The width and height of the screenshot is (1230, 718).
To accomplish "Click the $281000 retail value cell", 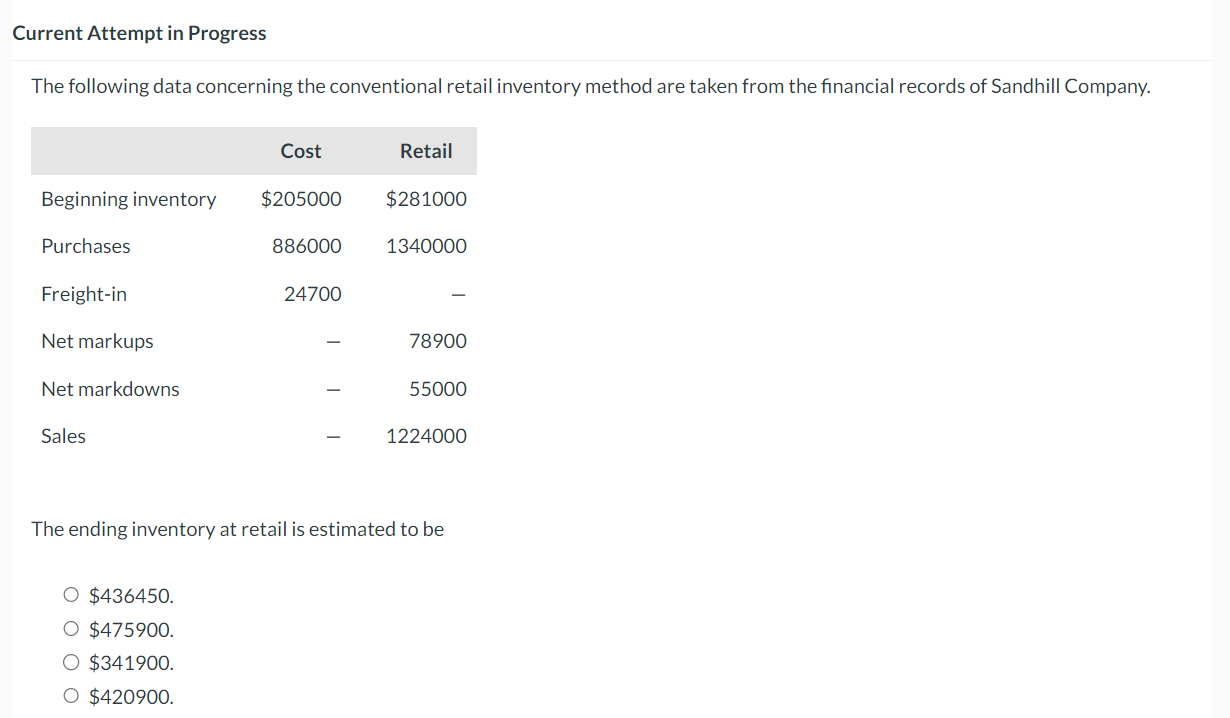I will pos(426,199).
